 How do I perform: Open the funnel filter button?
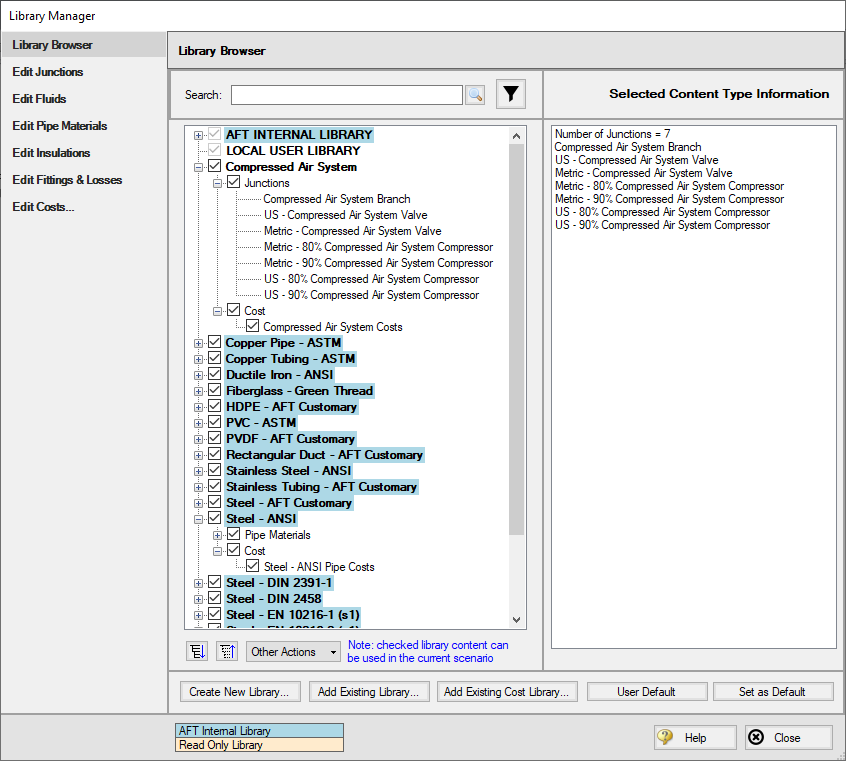(x=511, y=95)
